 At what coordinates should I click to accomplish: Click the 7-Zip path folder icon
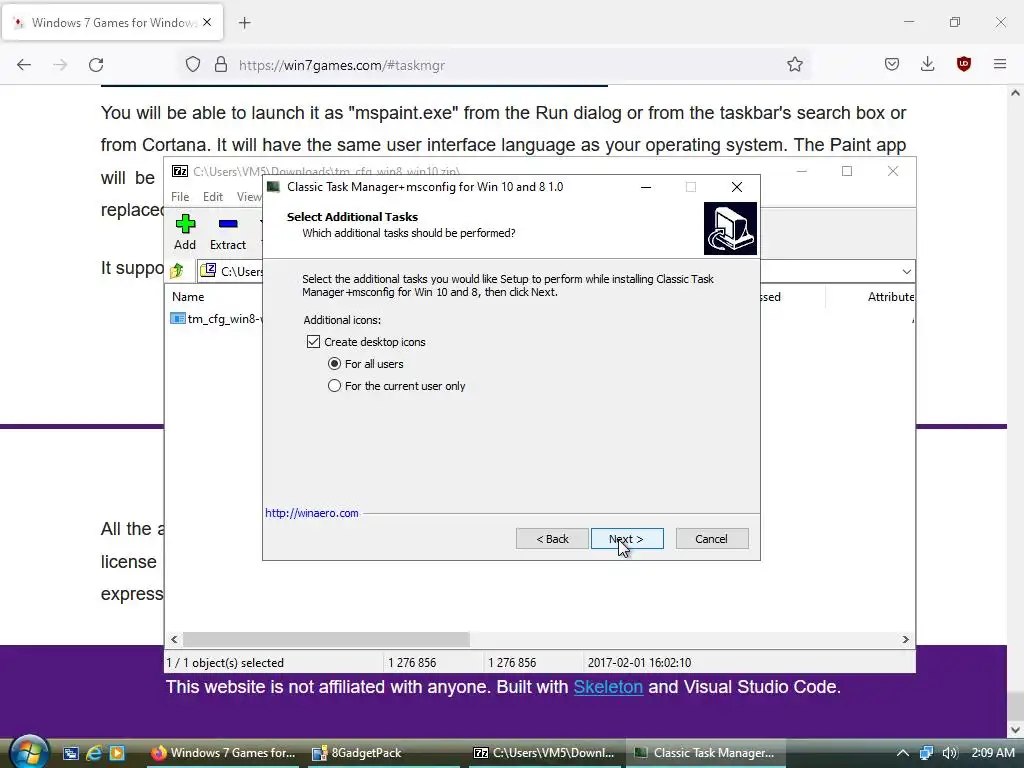click(208, 270)
